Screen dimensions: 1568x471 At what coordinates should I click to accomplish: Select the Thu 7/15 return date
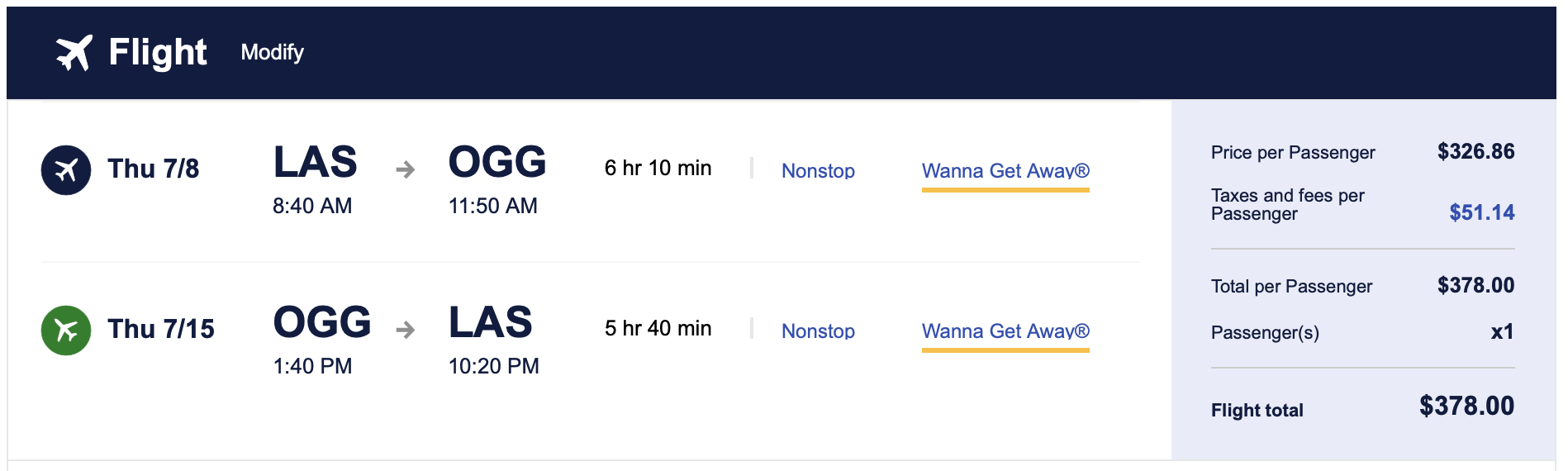(x=161, y=329)
